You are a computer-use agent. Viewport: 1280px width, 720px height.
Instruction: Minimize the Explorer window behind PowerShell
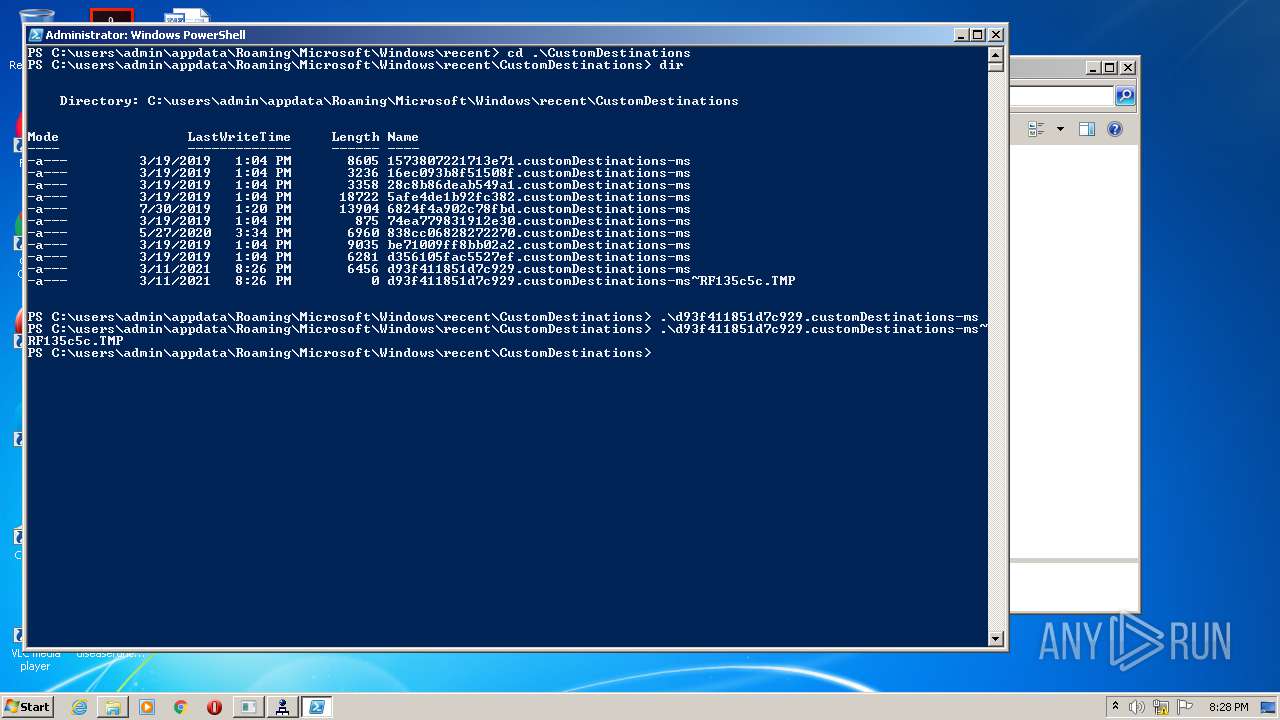click(x=1093, y=68)
